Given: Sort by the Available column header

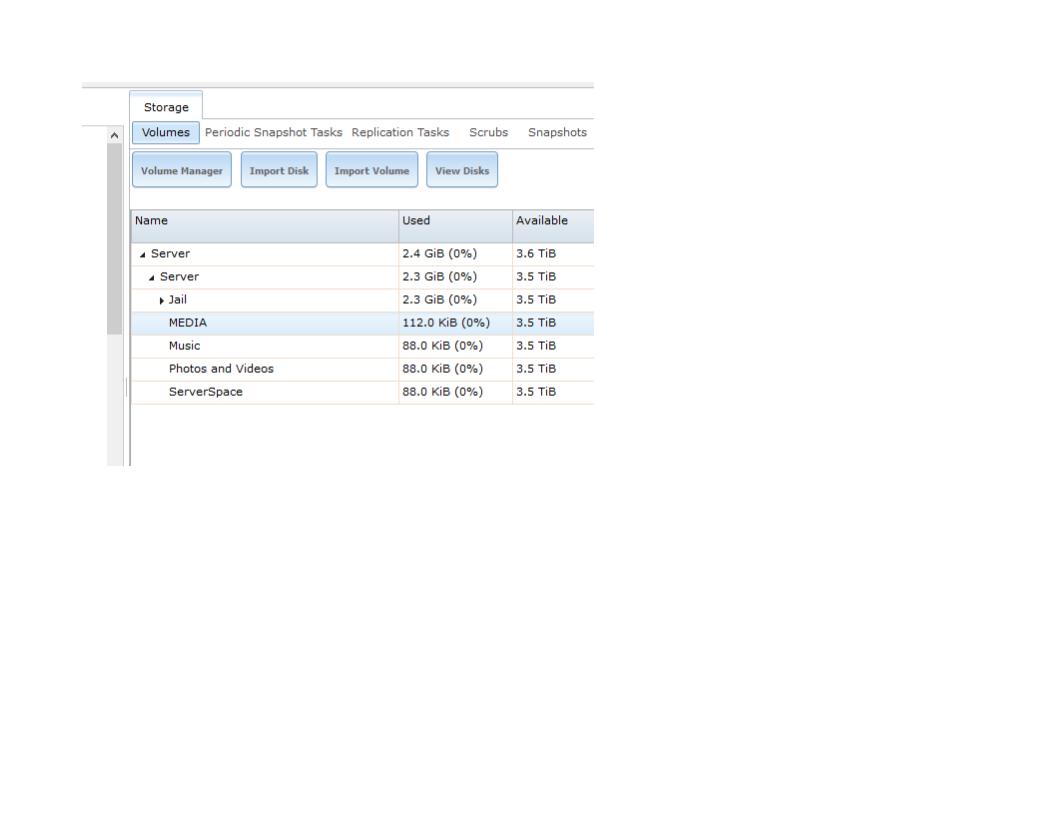Looking at the screenshot, I should 553,226.
